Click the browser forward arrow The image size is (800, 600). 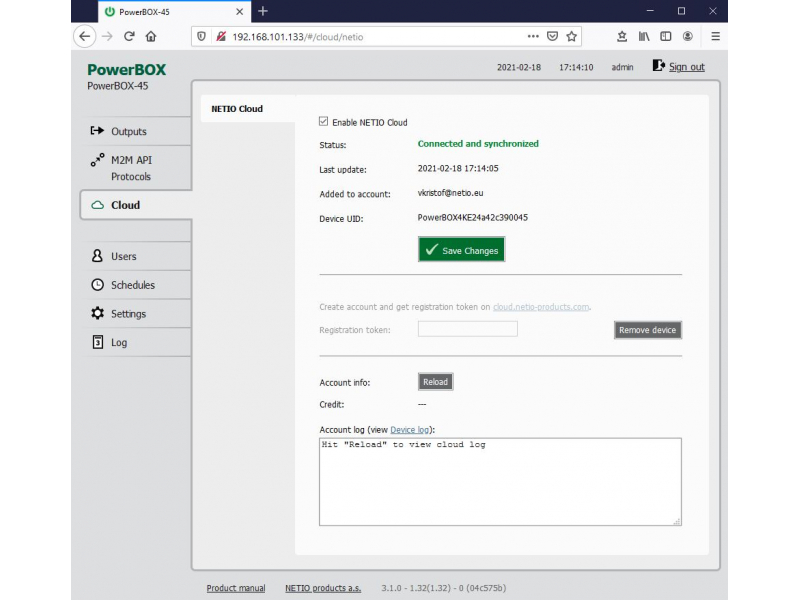107,36
